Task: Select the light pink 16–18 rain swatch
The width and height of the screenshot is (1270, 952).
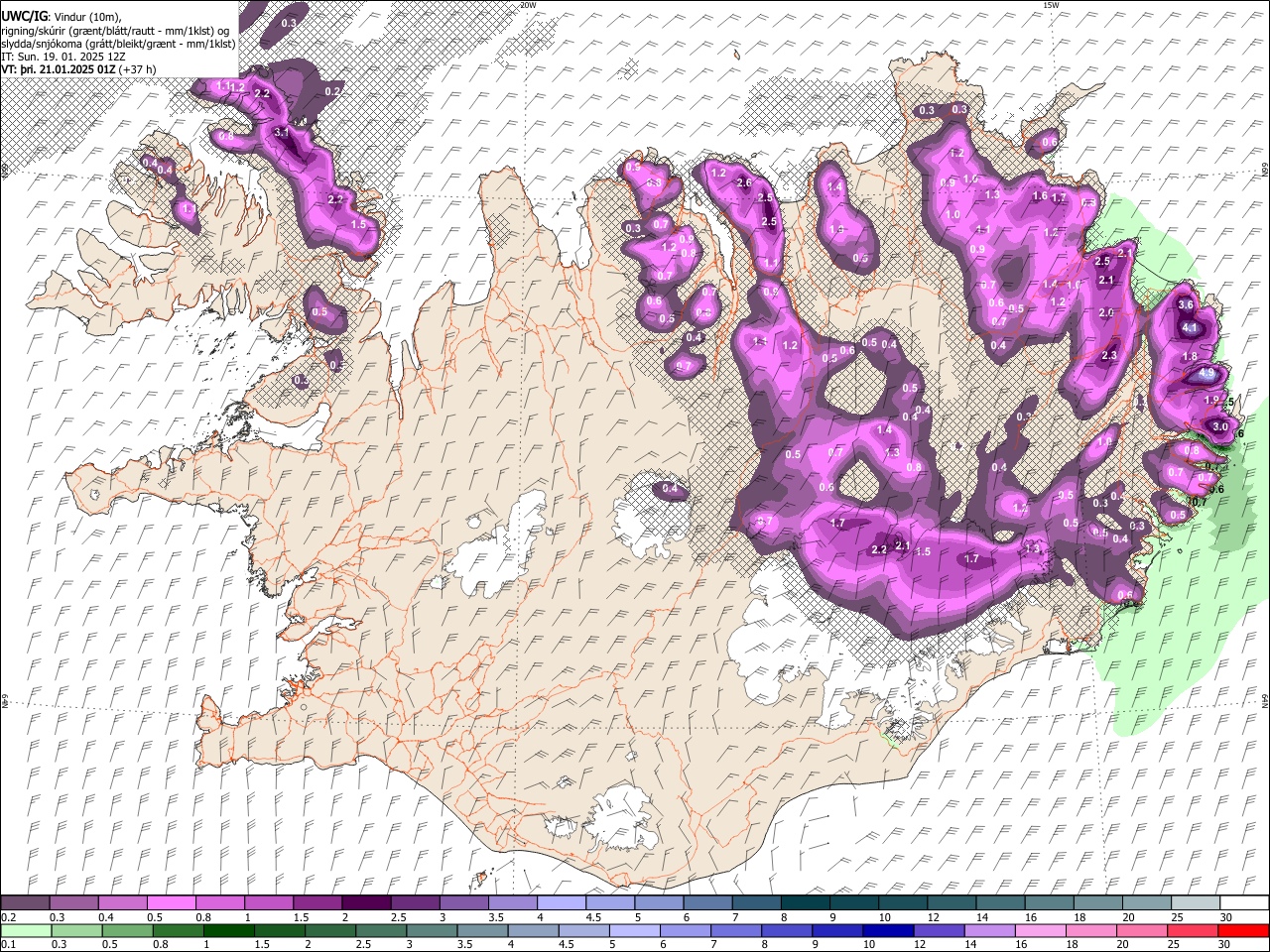Action: pos(1039,930)
